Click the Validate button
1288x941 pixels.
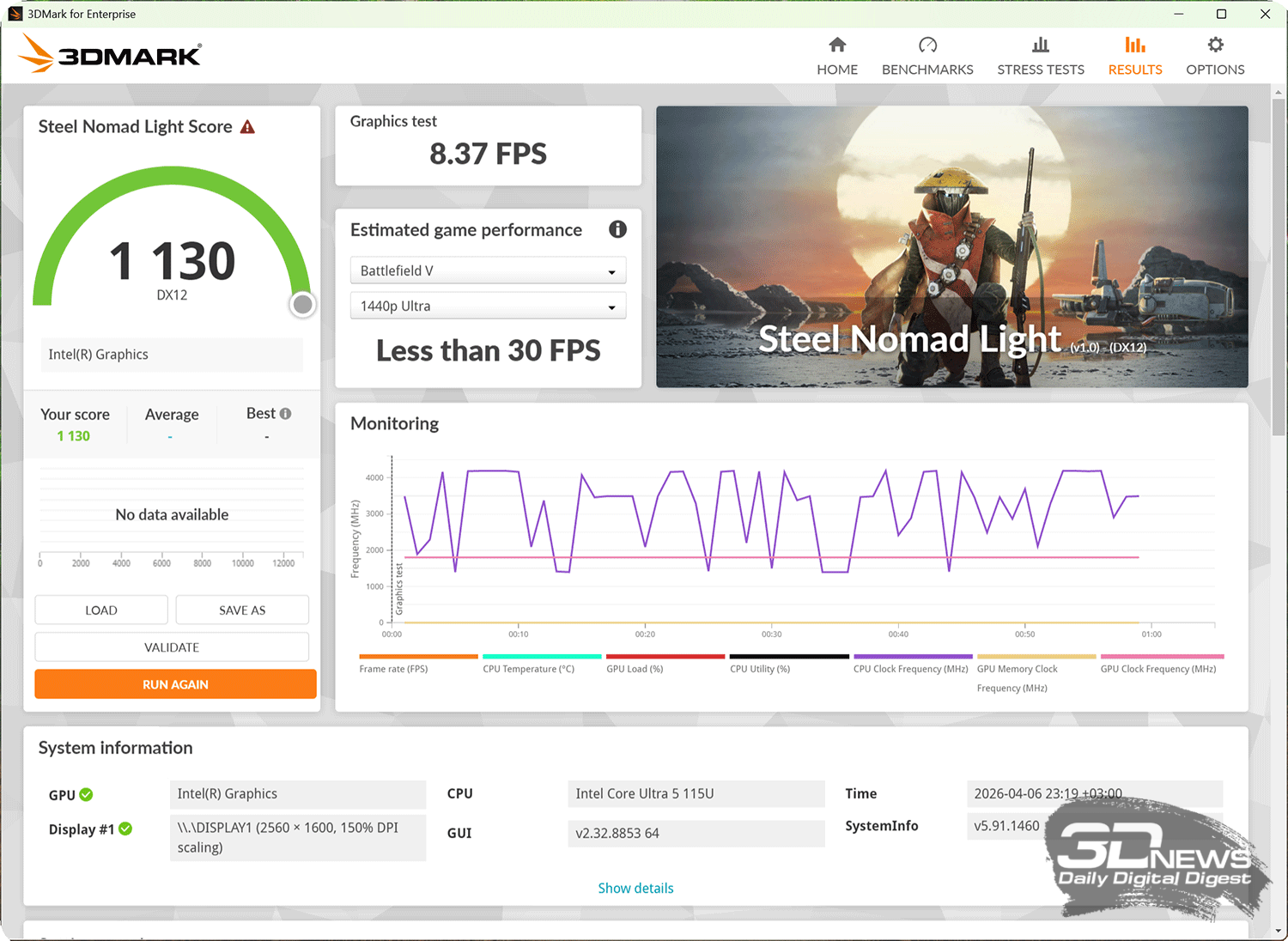[172, 647]
